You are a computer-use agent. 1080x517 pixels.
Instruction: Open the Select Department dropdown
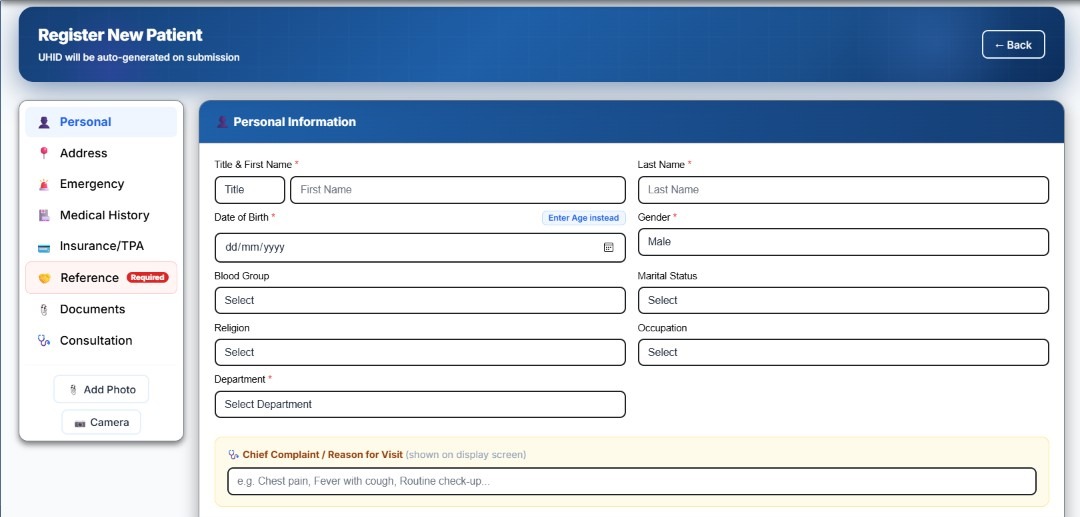[x=420, y=405]
